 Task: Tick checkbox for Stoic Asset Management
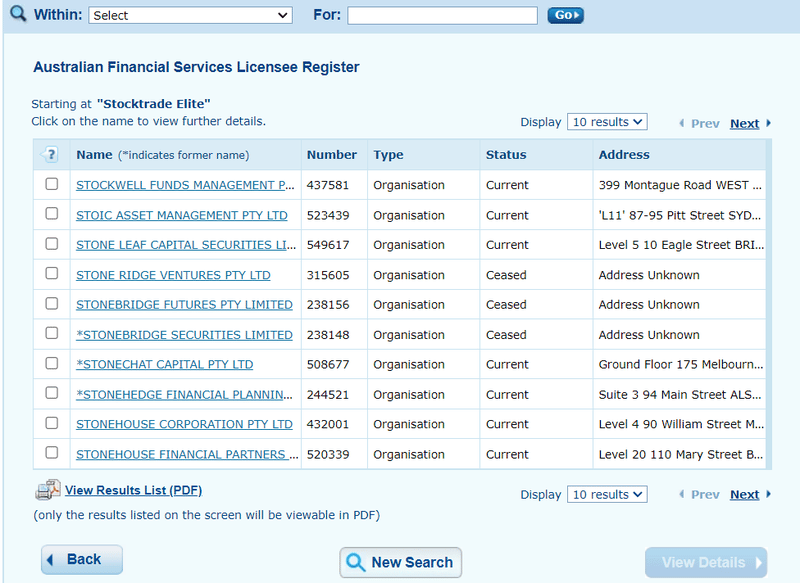coord(52,214)
